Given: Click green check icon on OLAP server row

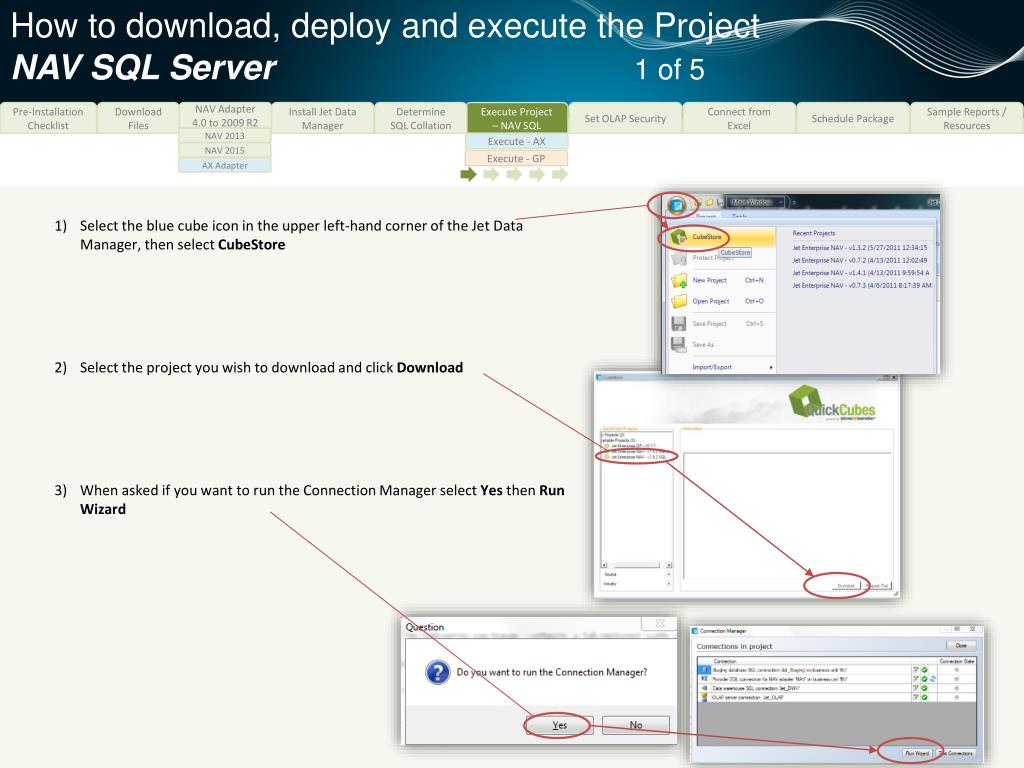Looking at the screenshot, I should coord(925,697).
